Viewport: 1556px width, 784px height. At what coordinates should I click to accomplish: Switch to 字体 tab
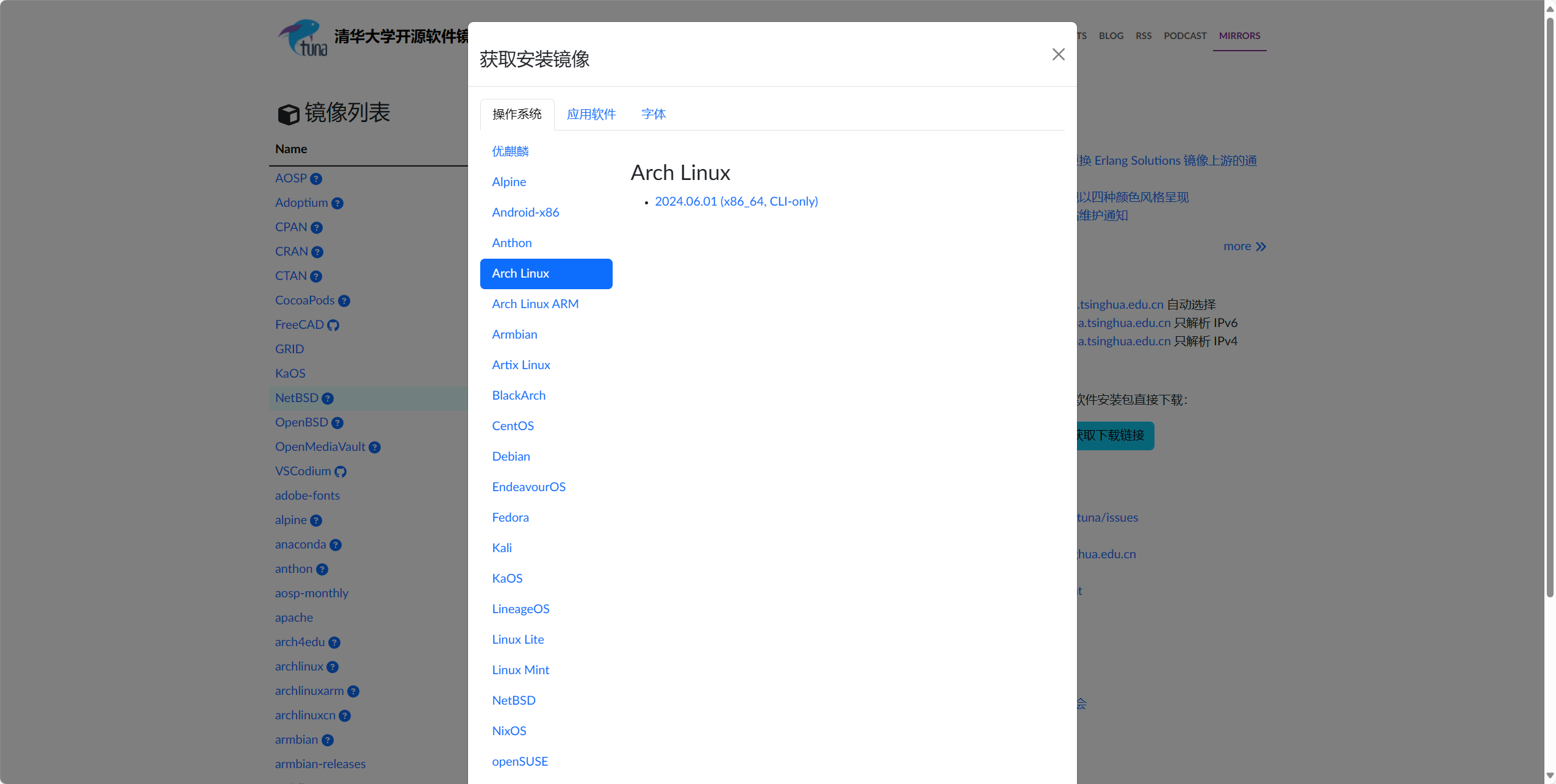point(653,114)
